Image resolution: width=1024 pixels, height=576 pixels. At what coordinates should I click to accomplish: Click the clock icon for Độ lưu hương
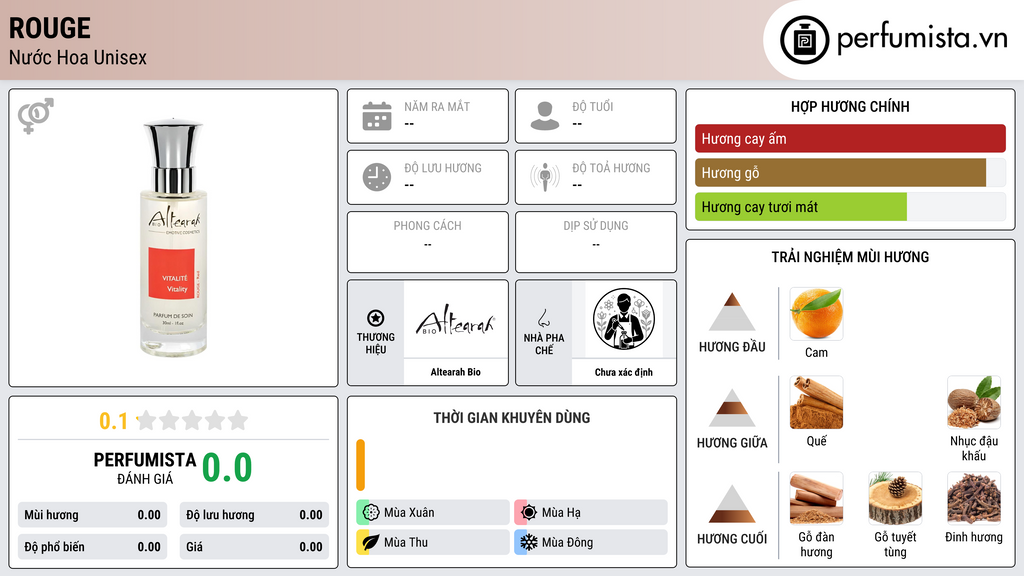(377, 177)
